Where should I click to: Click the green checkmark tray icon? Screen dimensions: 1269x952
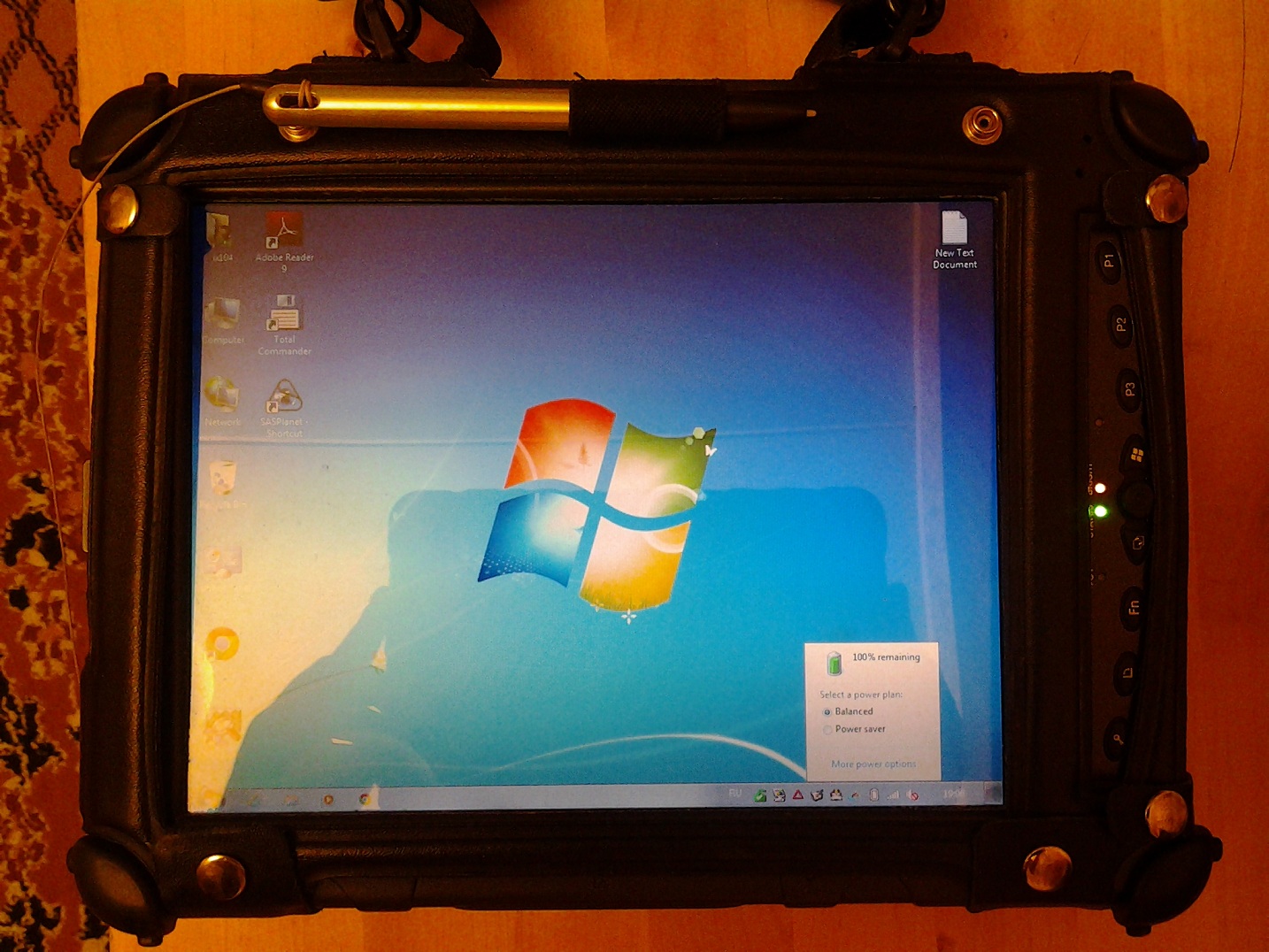(x=760, y=795)
